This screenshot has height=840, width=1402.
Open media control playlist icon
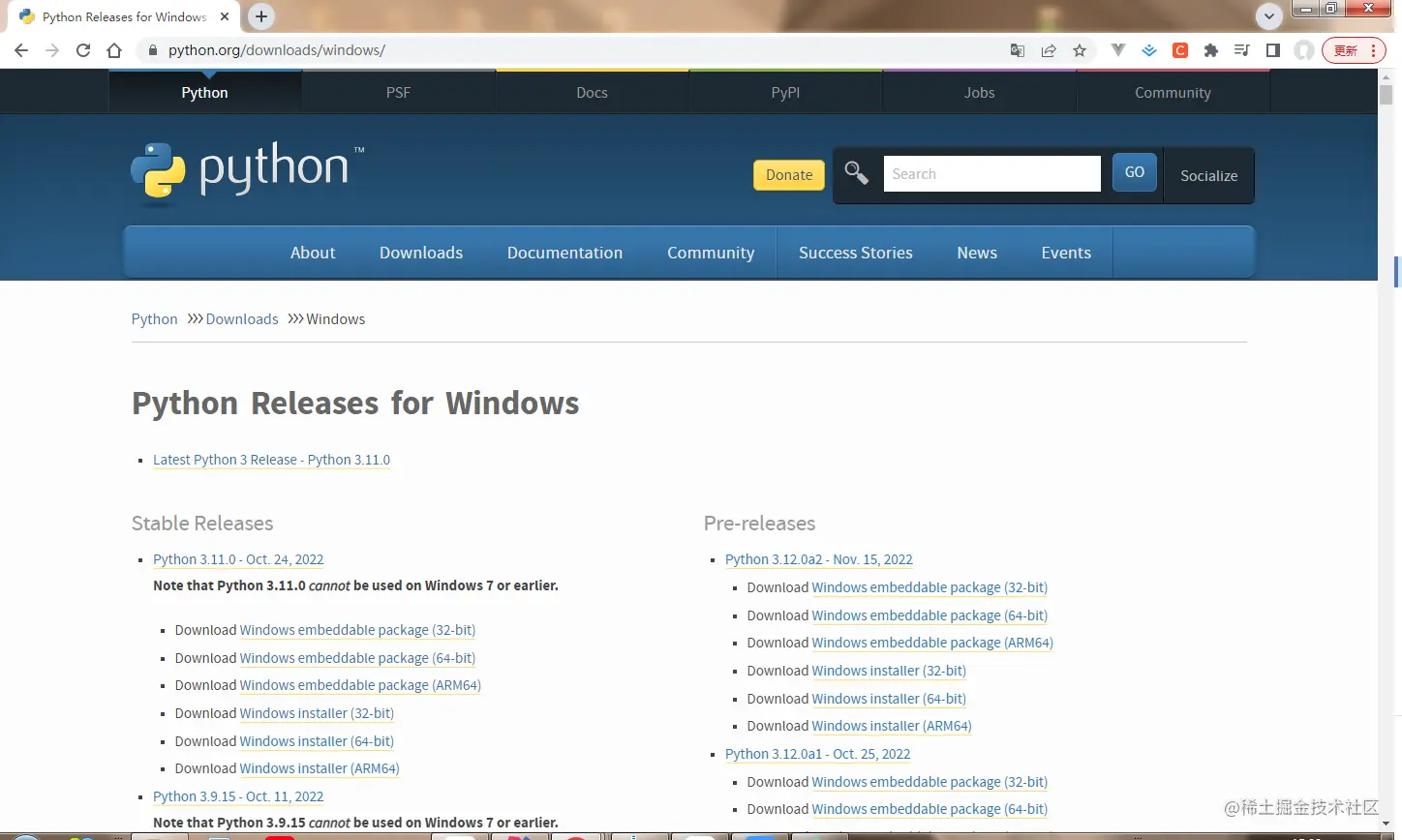tap(1242, 50)
